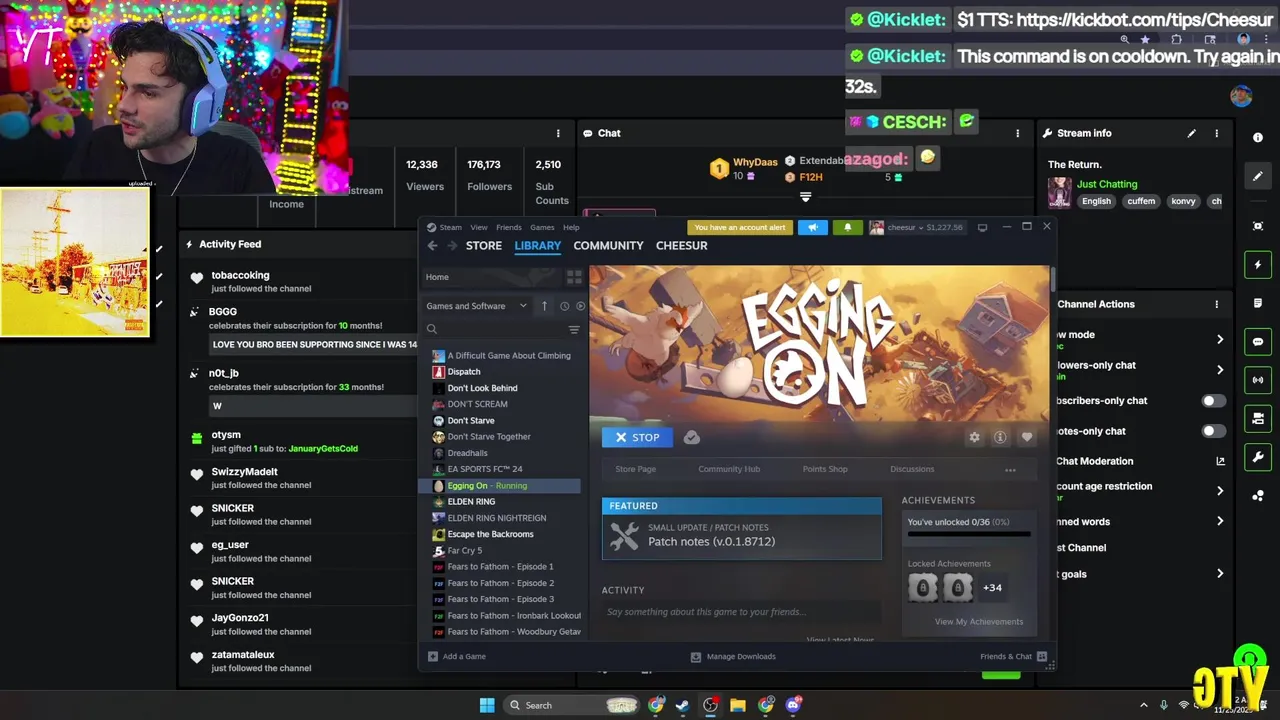
Task: Open Egging On Store Page link
Action: tap(636, 469)
